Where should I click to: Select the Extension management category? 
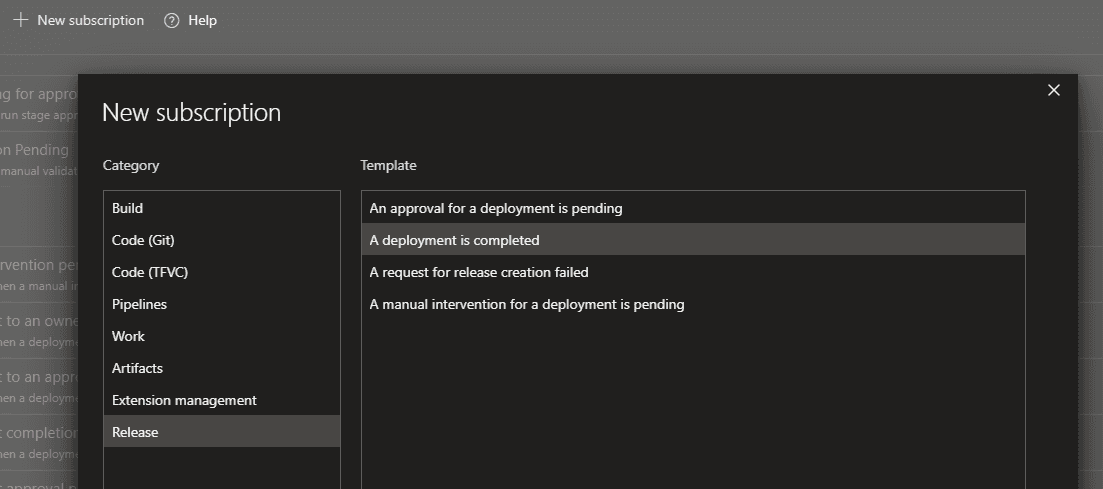coord(184,400)
